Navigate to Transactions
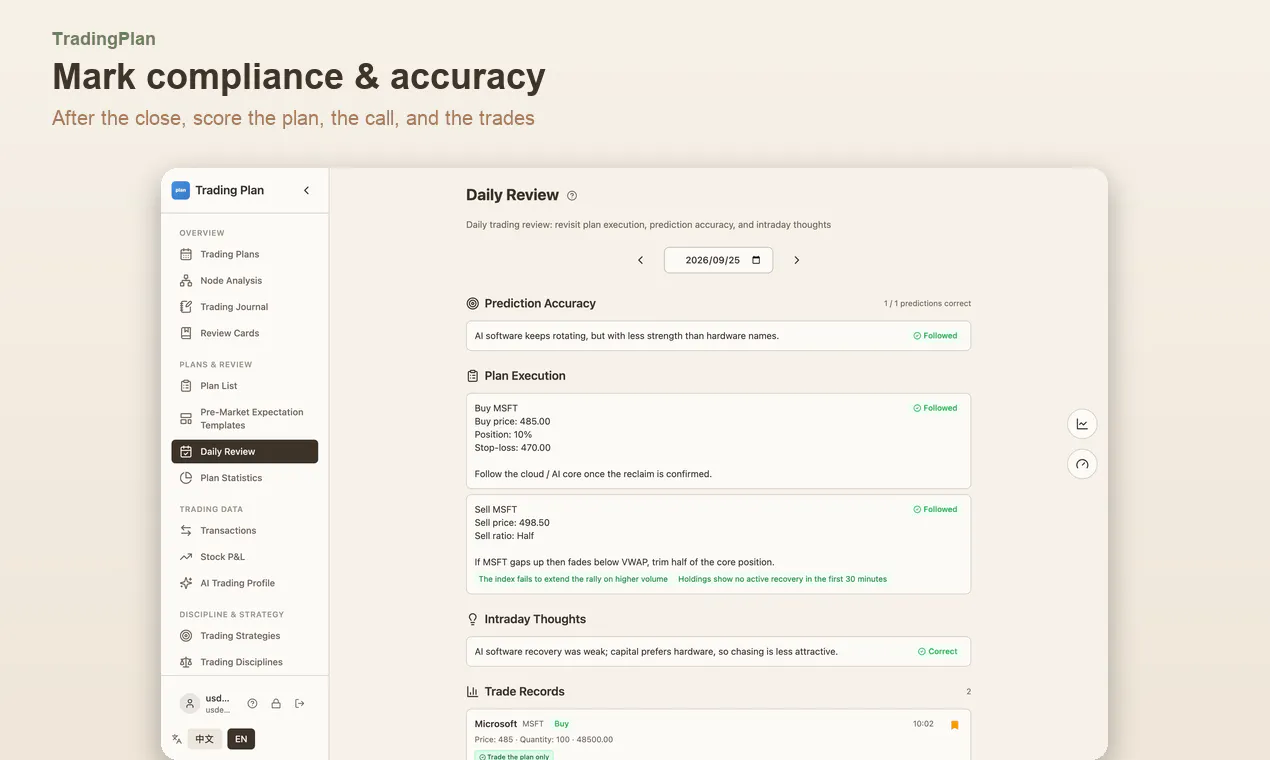The height and width of the screenshot is (760, 1270). pyautogui.click(x=245, y=531)
